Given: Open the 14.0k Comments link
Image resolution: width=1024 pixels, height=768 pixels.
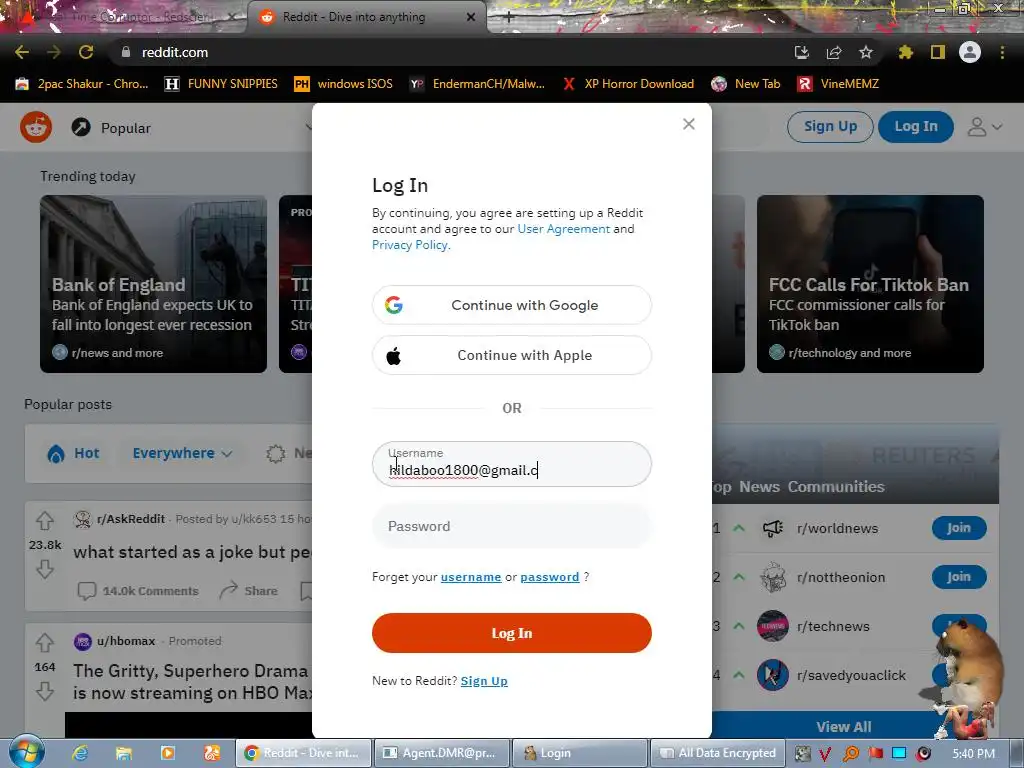Looking at the screenshot, I should tap(138, 590).
